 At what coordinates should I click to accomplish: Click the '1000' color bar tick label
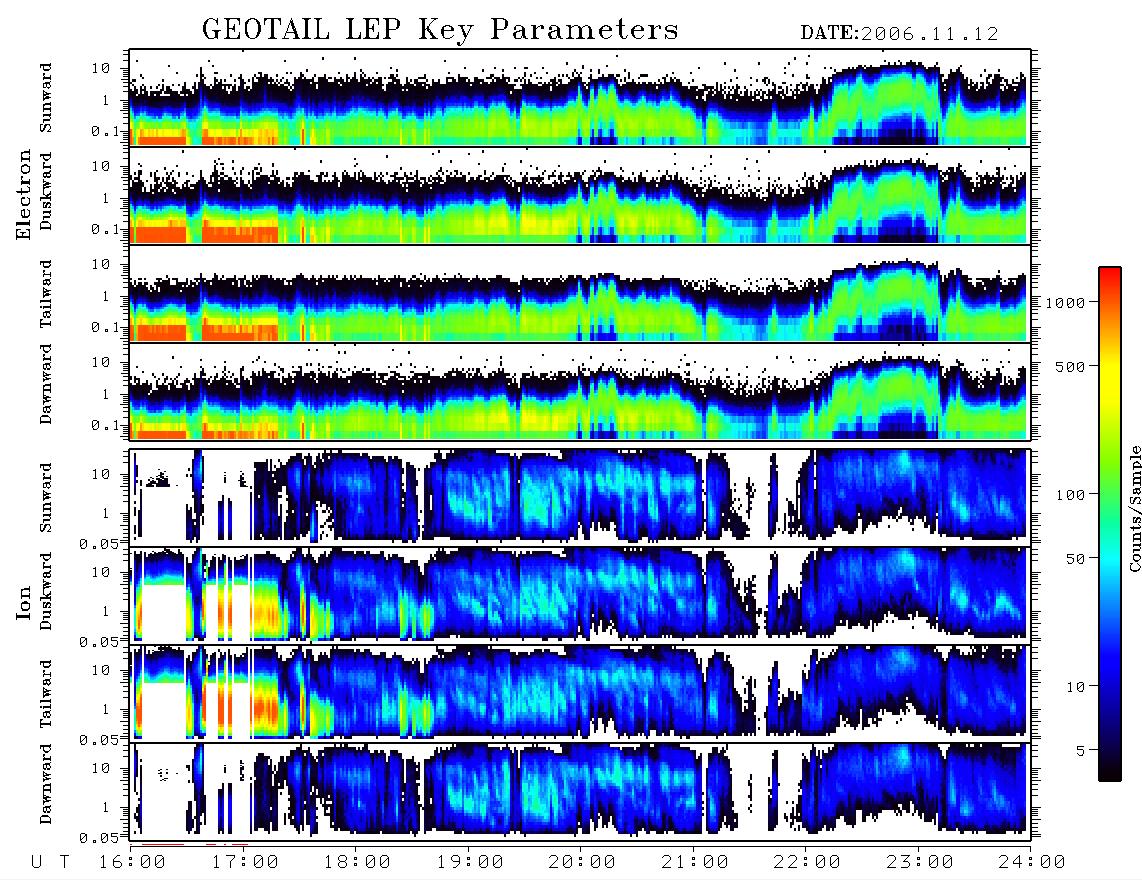pos(1065,302)
